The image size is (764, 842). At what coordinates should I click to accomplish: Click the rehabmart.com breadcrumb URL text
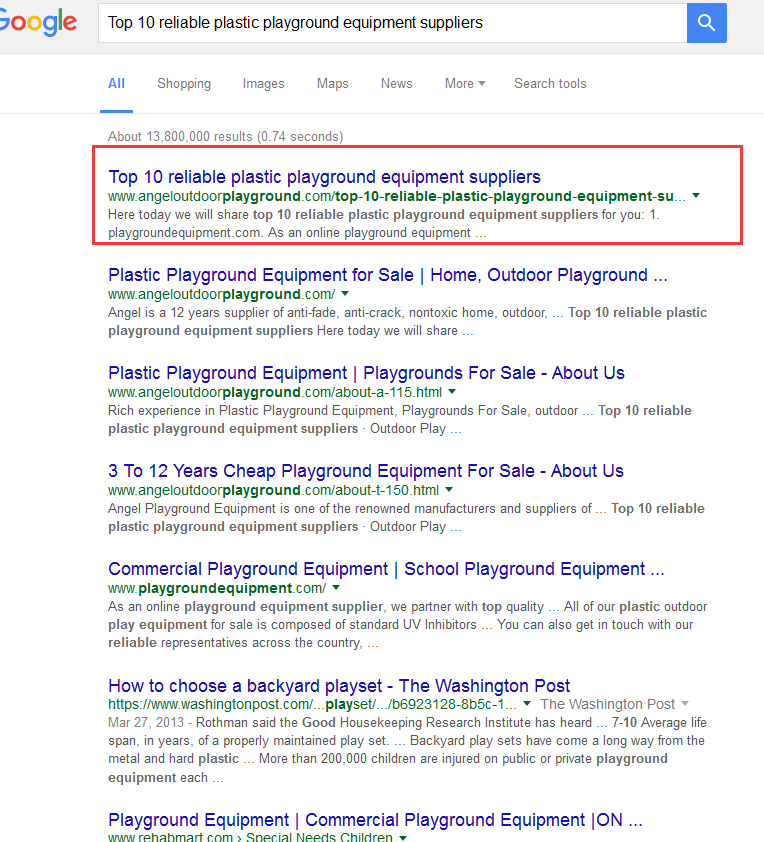pyautogui.click(x=250, y=837)
